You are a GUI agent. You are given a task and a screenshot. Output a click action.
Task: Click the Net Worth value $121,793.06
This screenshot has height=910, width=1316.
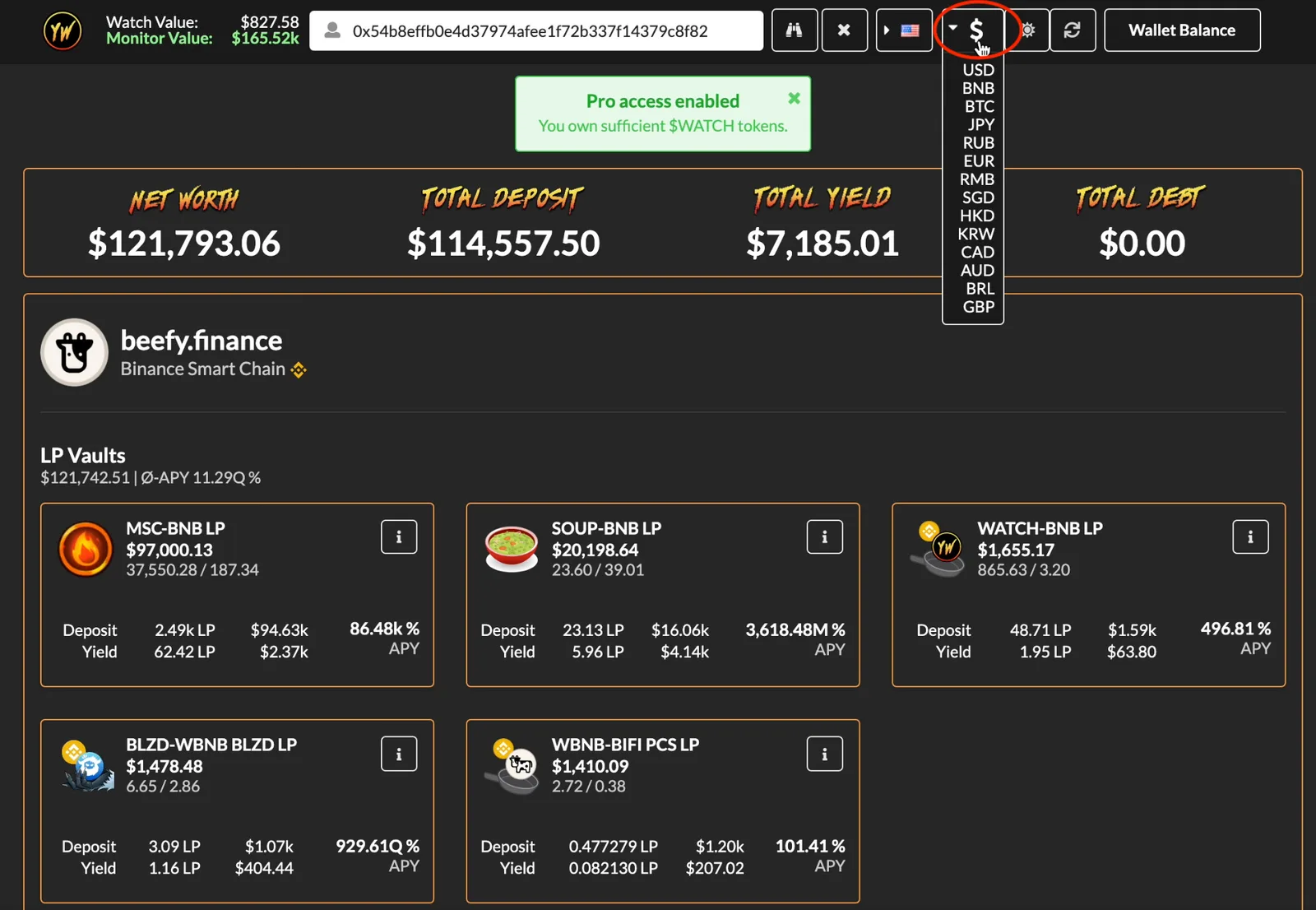[184, 243]
